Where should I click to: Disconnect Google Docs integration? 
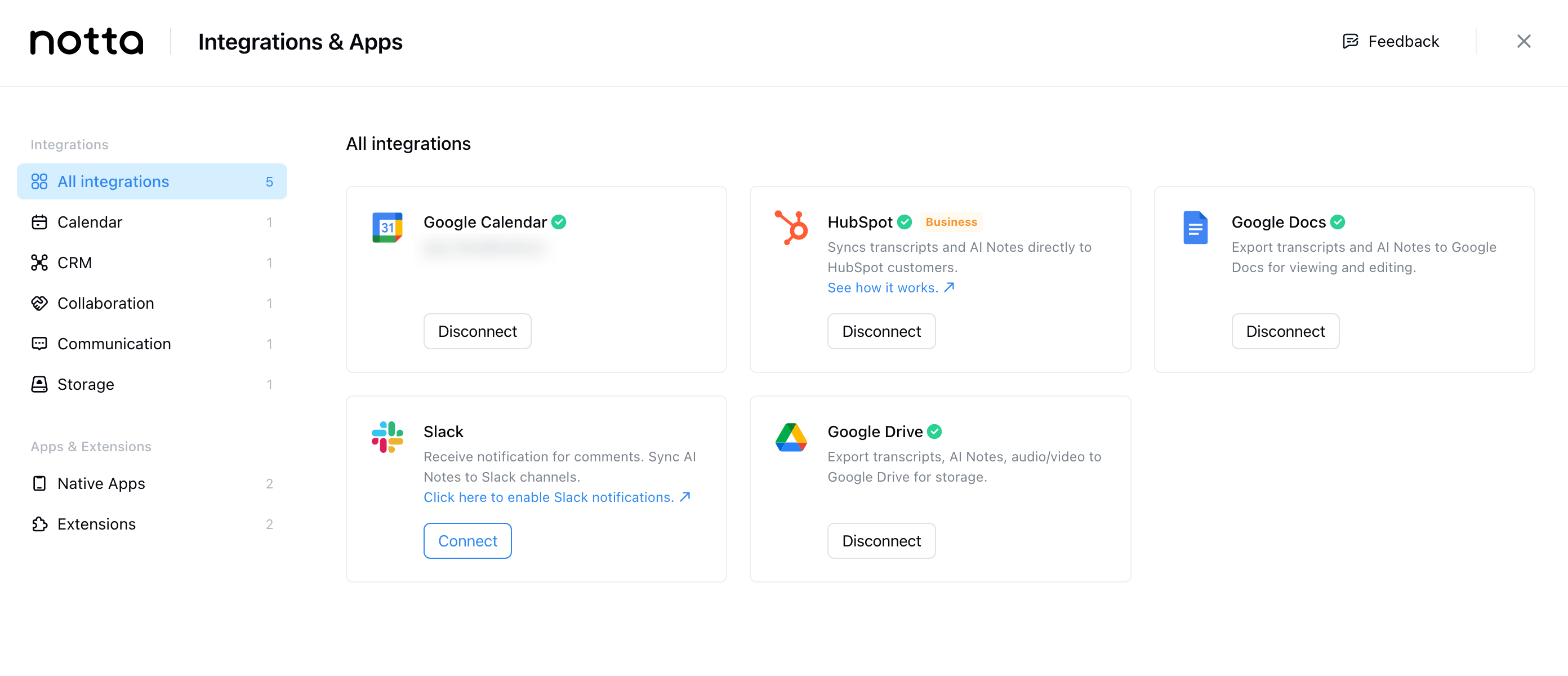point(1285,331)
